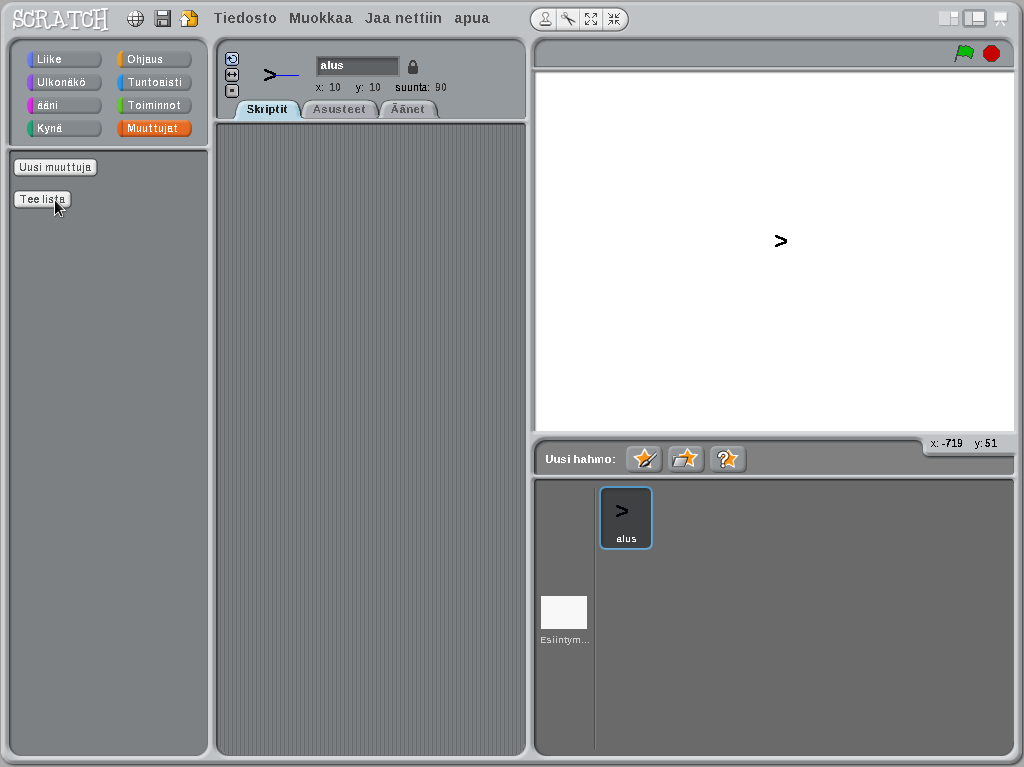Open the apua menu

(x=472, y=18)
